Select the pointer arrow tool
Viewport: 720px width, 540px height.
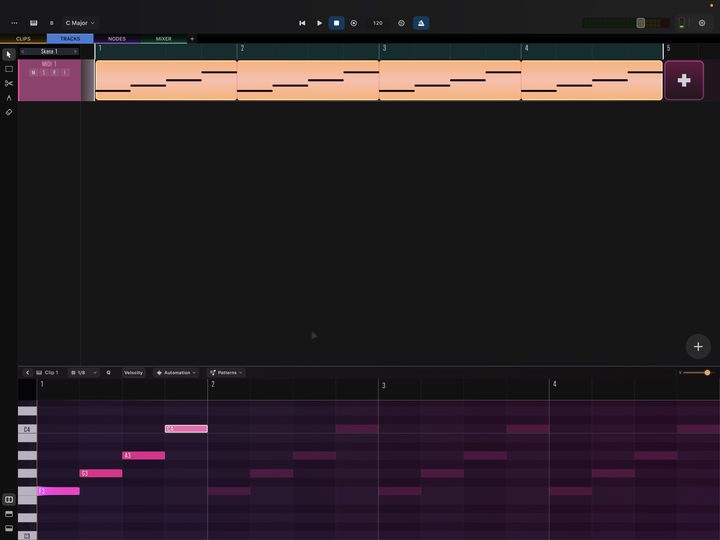(9, 55)
